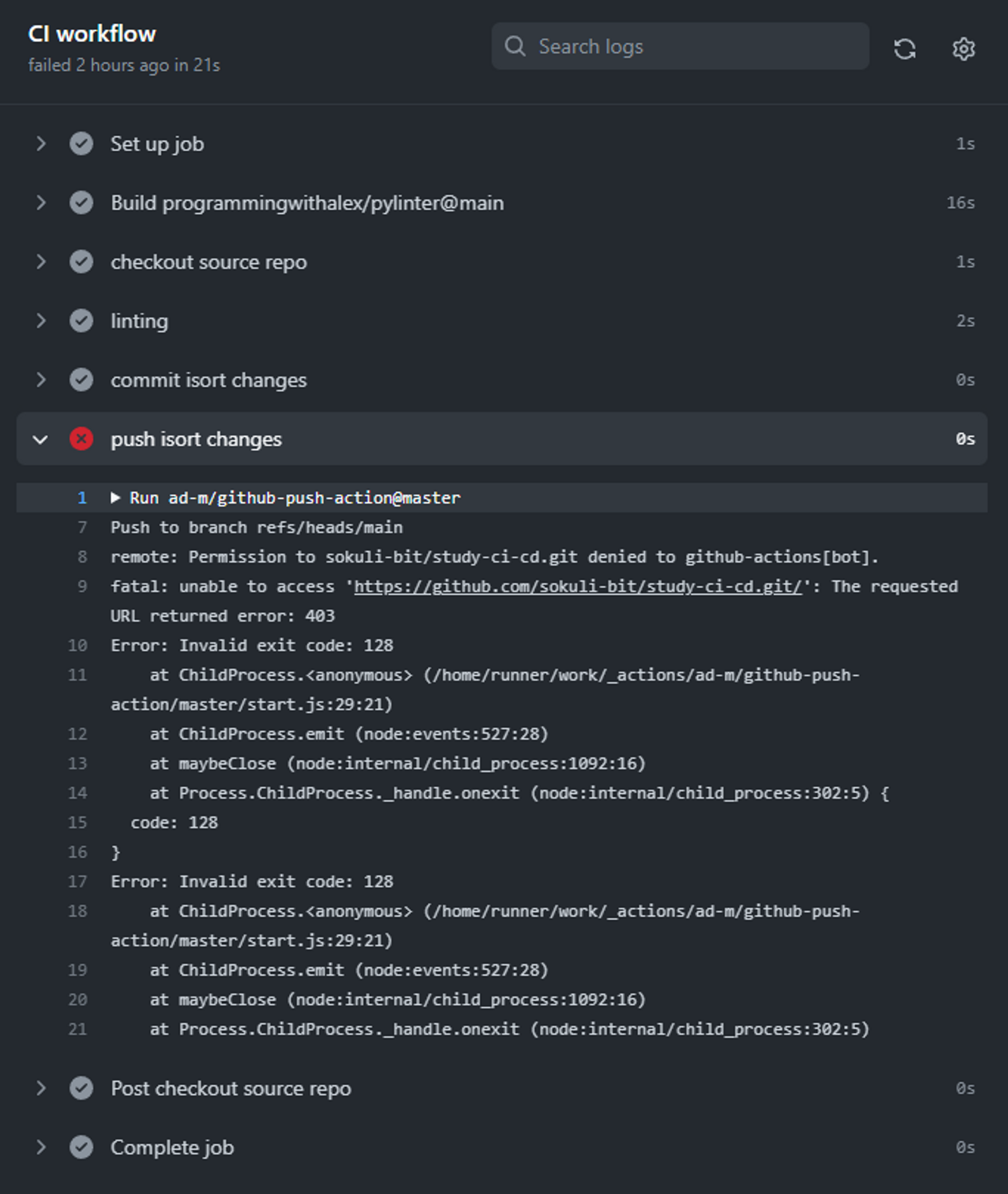
Task: Collapse the push isort changes step
Action: click(x=40, y=439)
